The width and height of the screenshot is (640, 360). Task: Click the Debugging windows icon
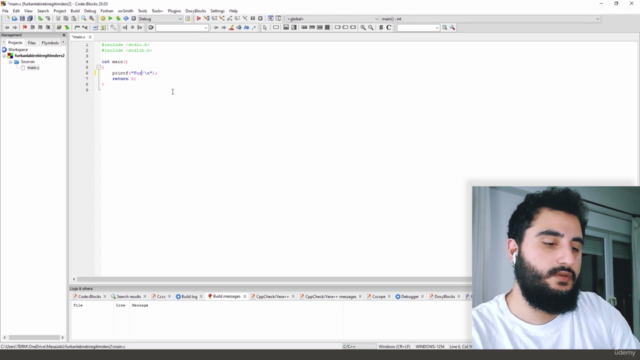[x=271, y=18]
